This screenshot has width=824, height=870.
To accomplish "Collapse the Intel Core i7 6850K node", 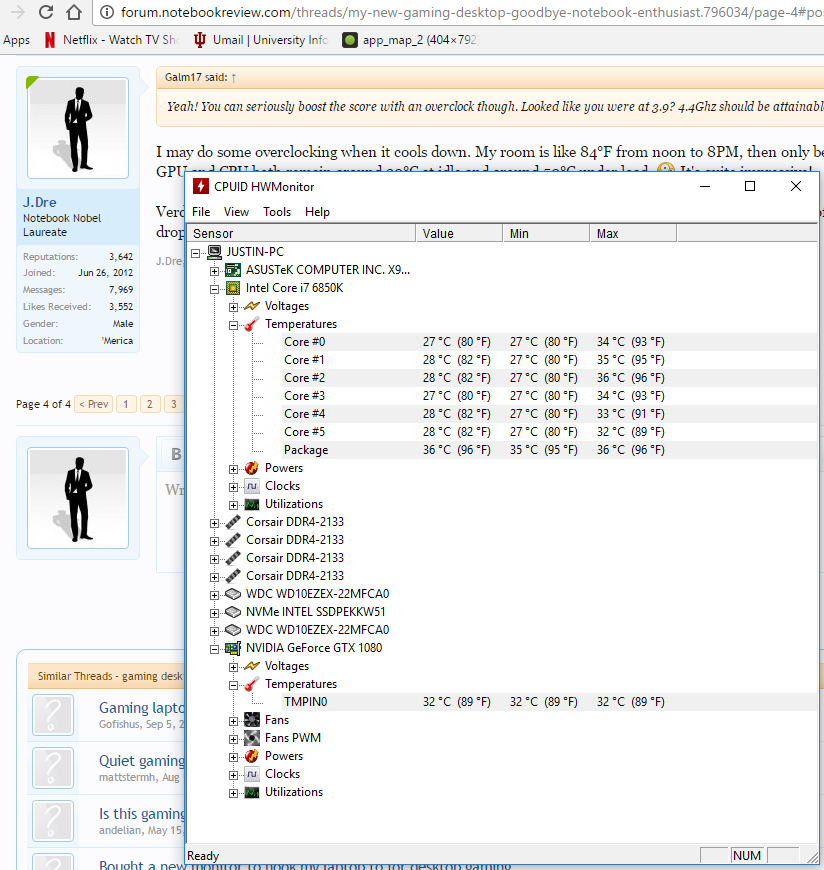I will pos(215,289).
